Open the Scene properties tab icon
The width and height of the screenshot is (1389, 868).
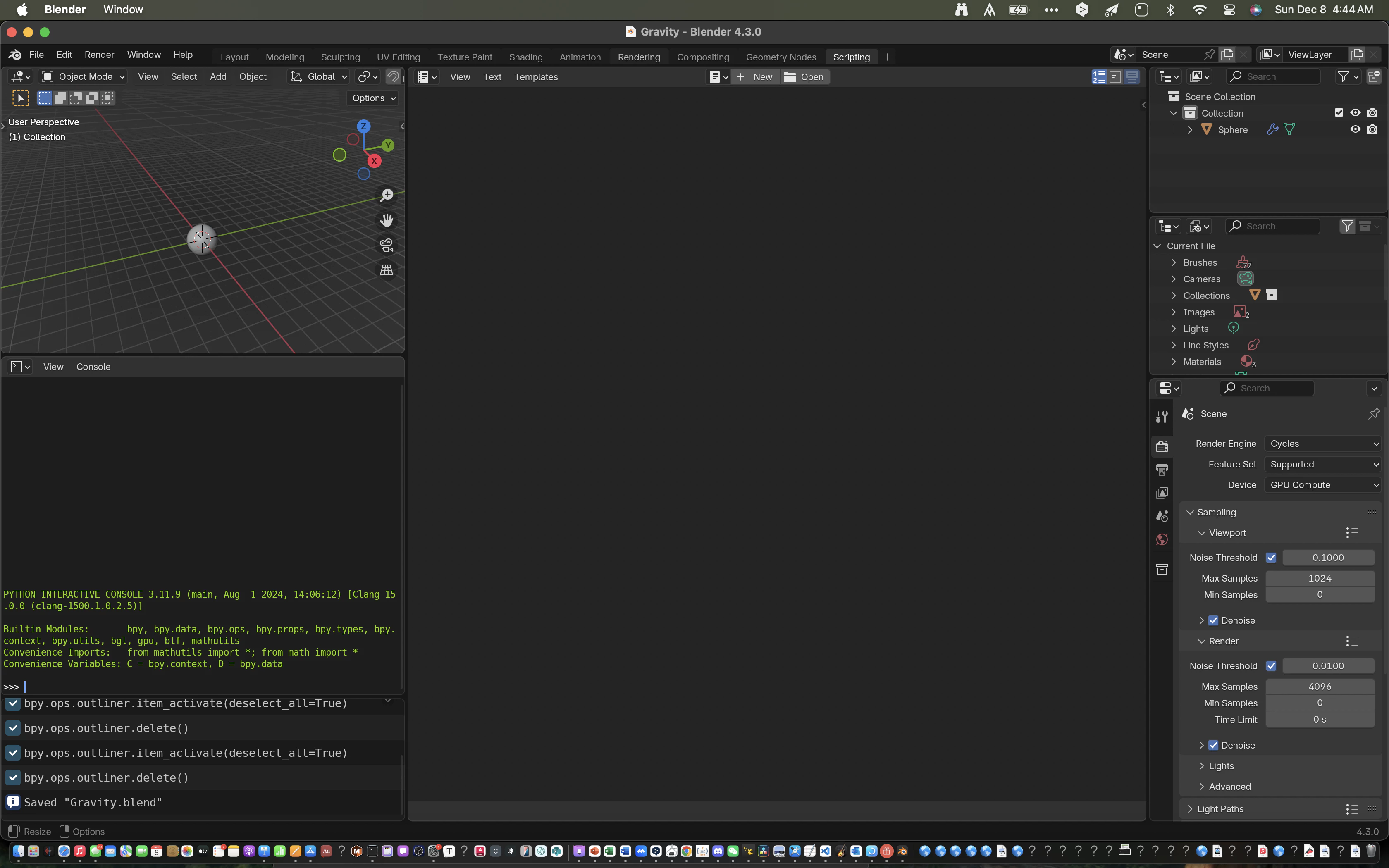1162,516
